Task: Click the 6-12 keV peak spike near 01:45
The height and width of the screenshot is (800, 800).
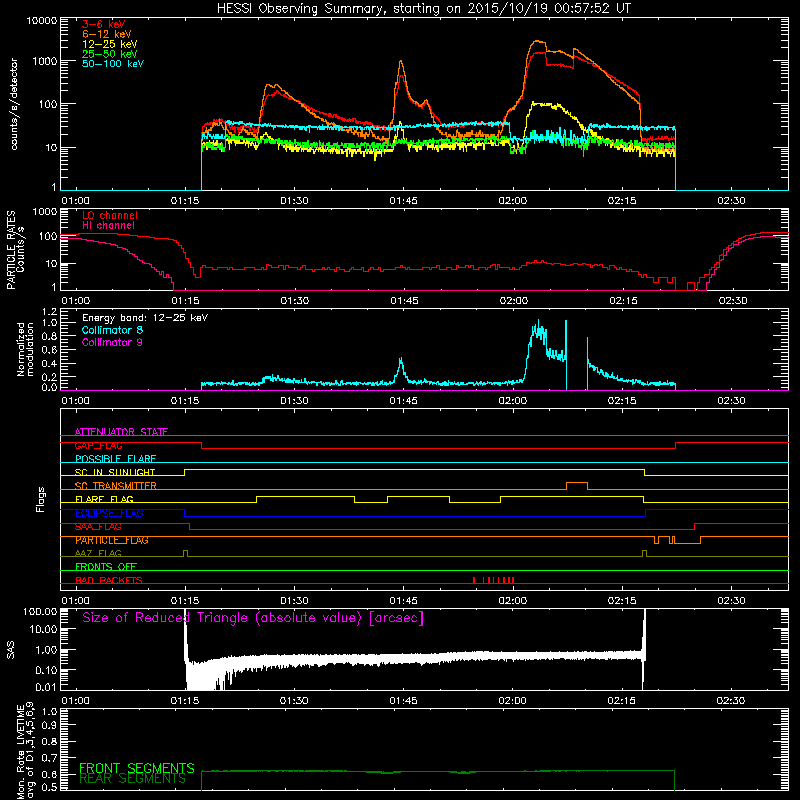Action: (x=401, y=62)
